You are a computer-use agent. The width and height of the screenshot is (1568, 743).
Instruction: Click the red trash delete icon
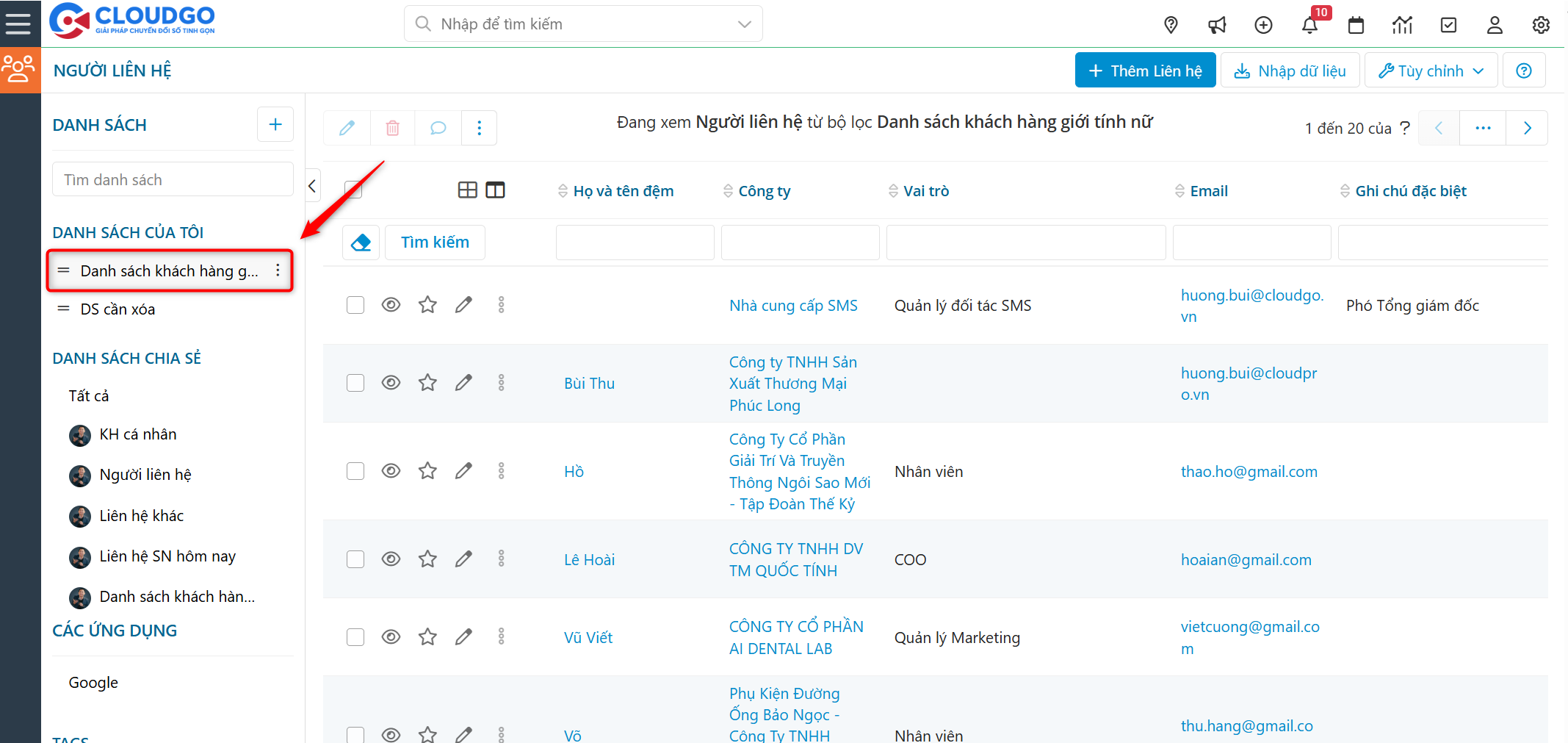(x=393, y=128)
